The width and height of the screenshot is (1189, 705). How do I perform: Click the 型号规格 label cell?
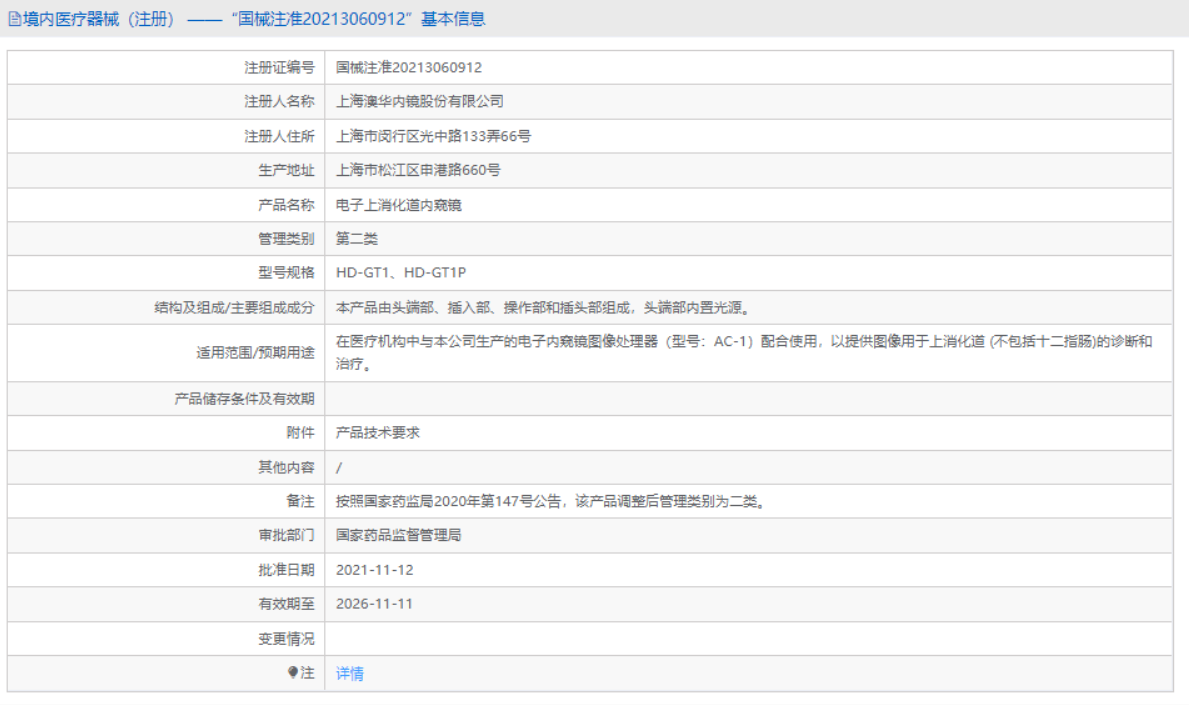(166, 273)
